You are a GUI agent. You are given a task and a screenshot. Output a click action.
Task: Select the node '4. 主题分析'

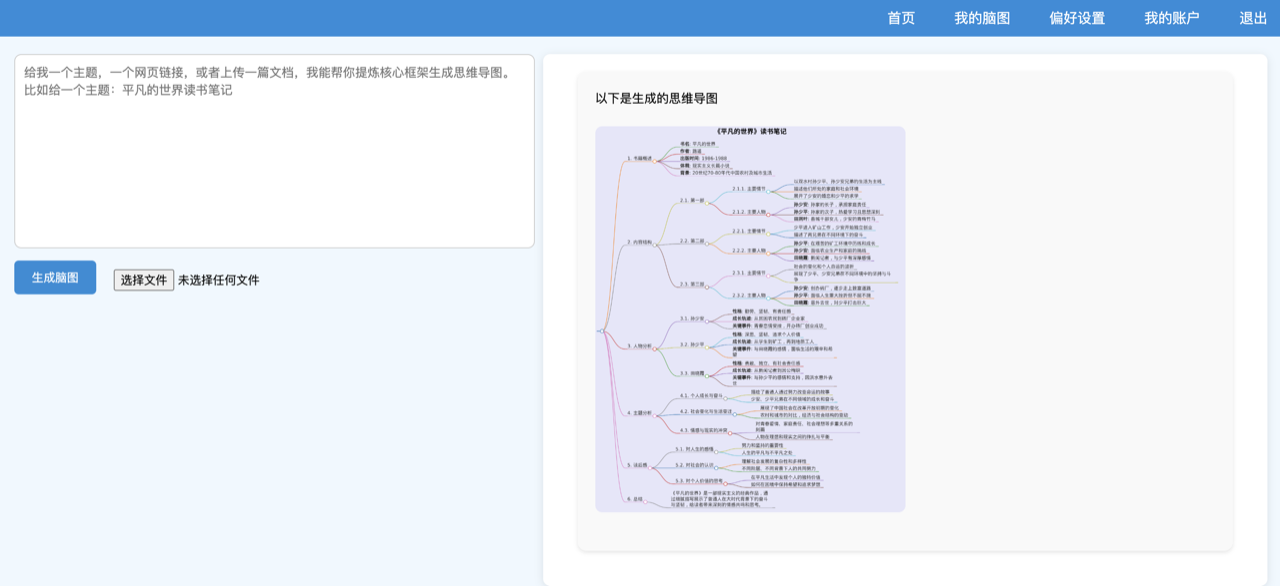tap(640, 413)
